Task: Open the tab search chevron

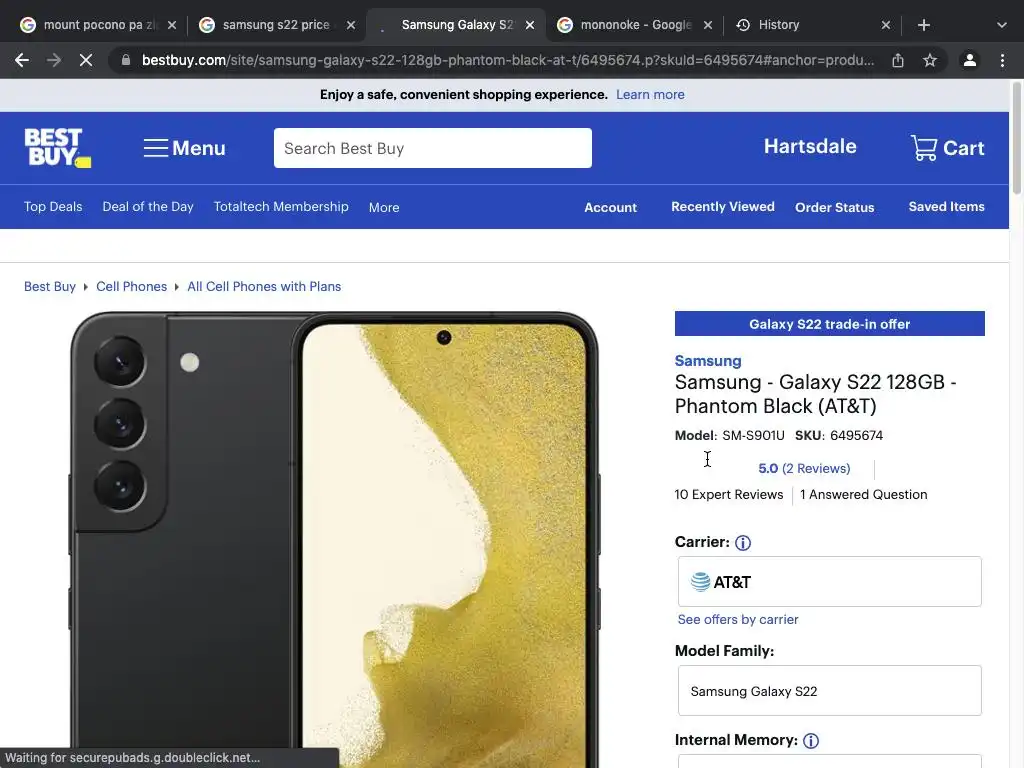Action: (1002, 25)
